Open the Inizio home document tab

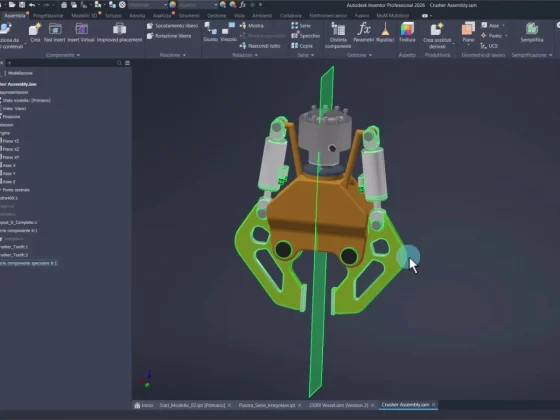144,405
